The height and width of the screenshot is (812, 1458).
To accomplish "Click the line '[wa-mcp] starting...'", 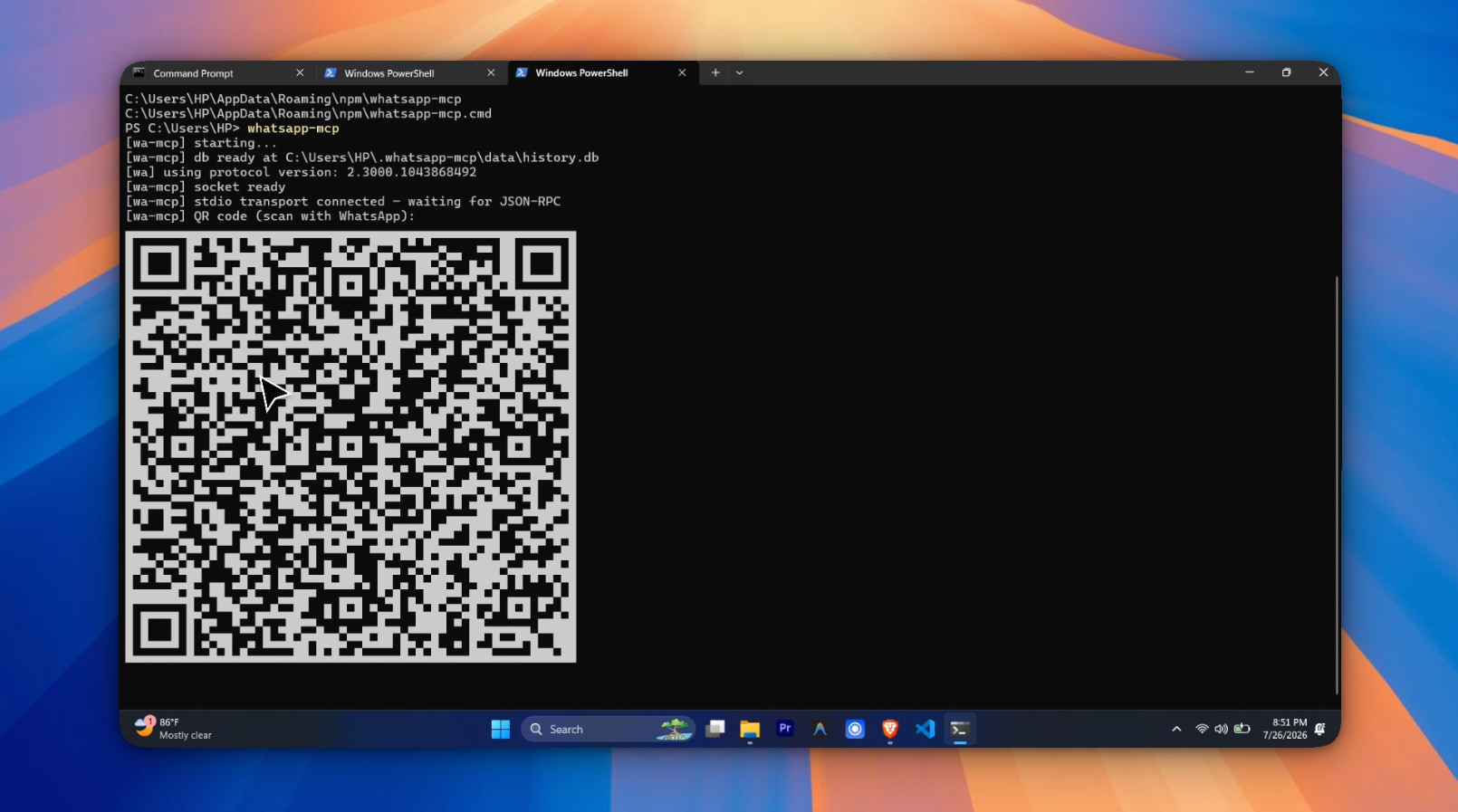I will [x=201, y=143].
